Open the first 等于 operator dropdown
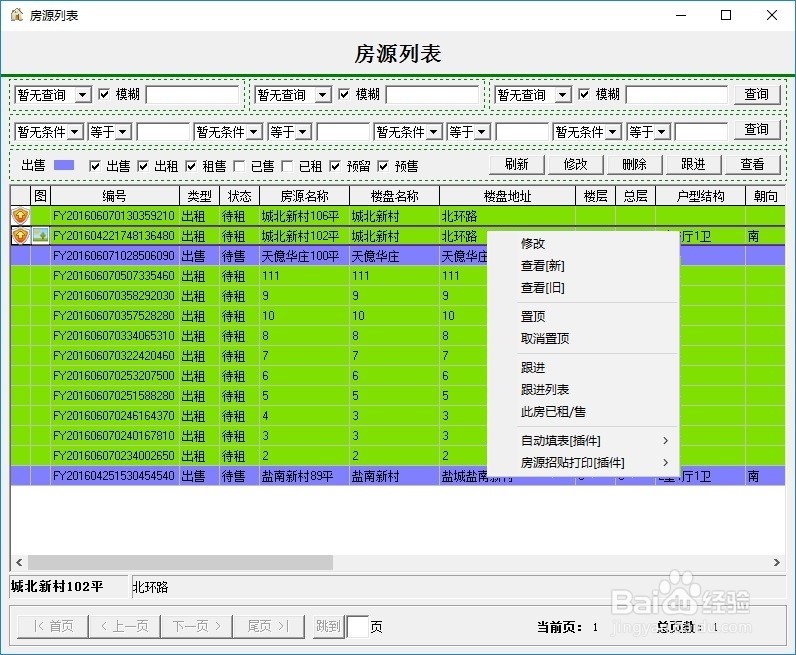The image size is (796, 655). (123, 132)
